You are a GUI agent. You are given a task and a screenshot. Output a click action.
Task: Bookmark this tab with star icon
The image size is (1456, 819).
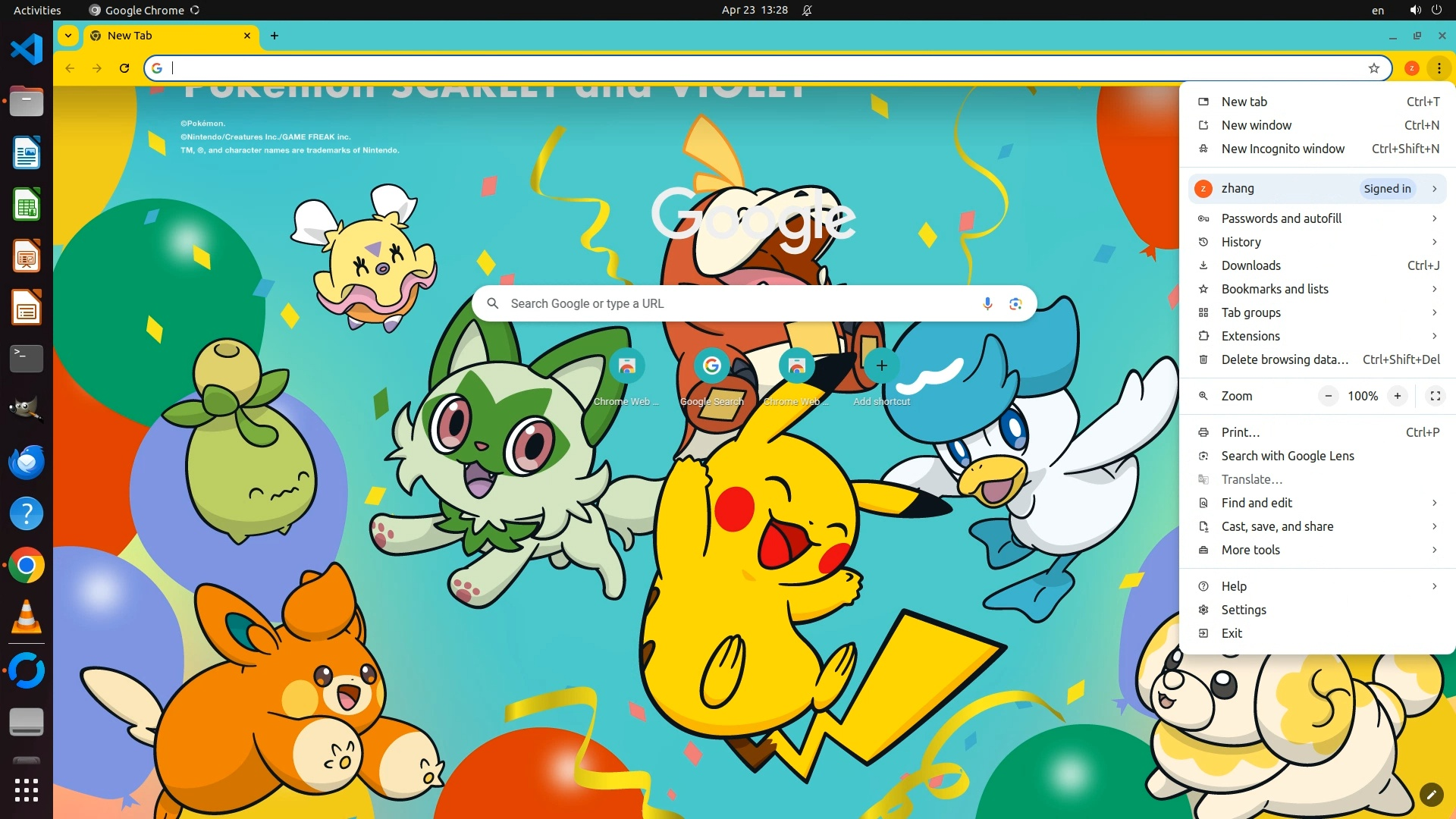pos(1373,68)
